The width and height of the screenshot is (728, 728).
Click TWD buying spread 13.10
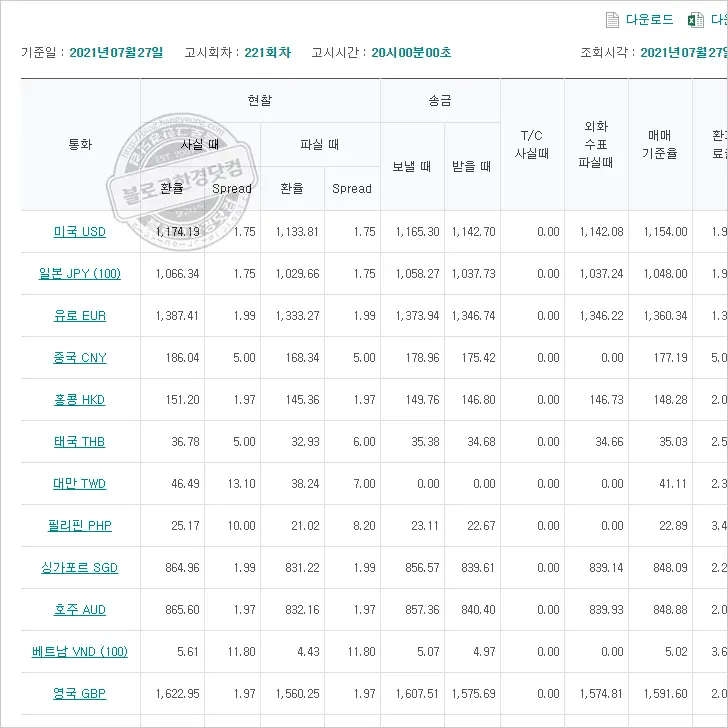(241, 484)
